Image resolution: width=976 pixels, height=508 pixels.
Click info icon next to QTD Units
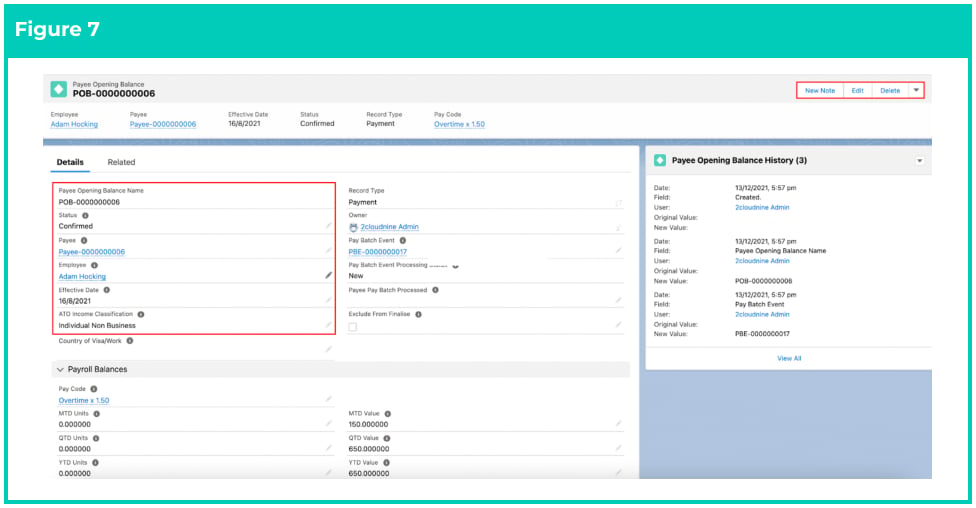click(x=96, y=438)
